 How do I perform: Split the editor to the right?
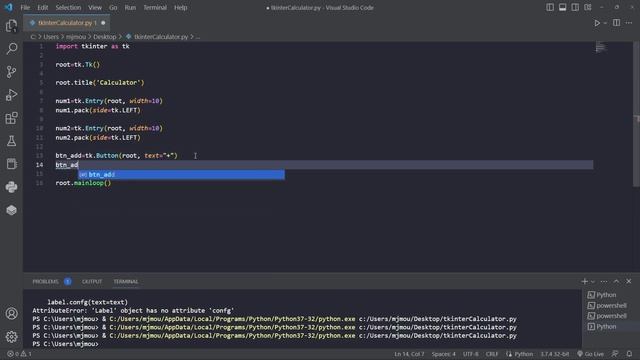(x=616, y=23)
